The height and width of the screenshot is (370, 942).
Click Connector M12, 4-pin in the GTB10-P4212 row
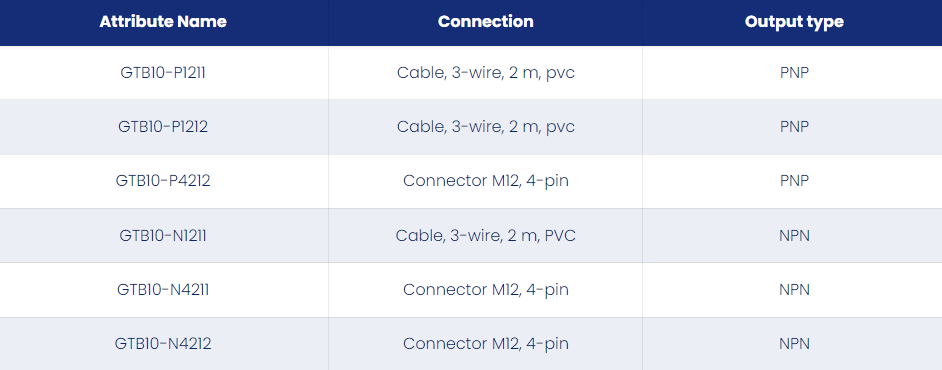485,181
